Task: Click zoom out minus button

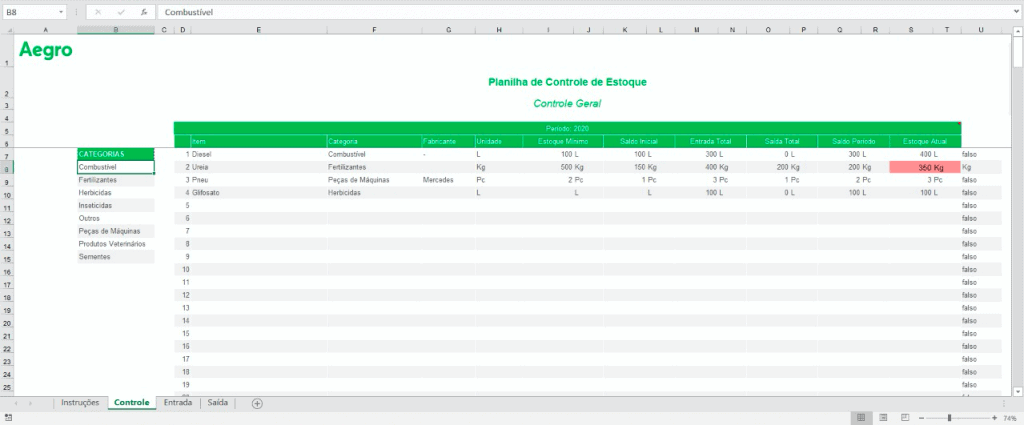Action: [921, 417]
